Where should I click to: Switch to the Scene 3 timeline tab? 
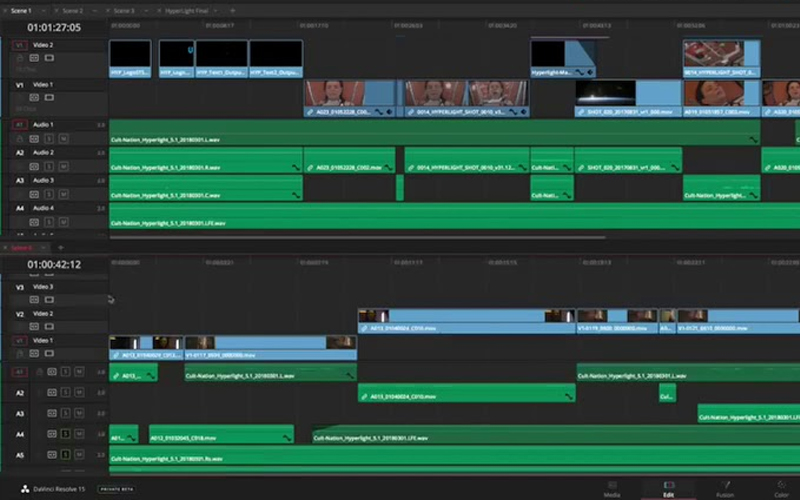(124, 10)
